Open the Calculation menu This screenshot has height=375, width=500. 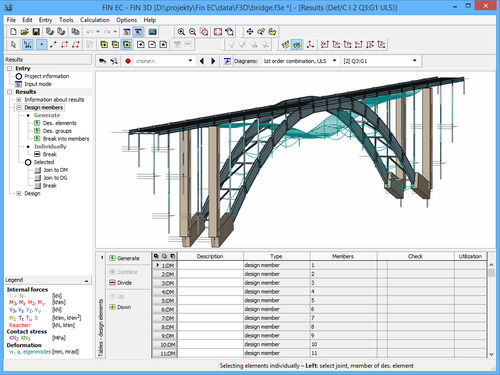pos(95,20)
